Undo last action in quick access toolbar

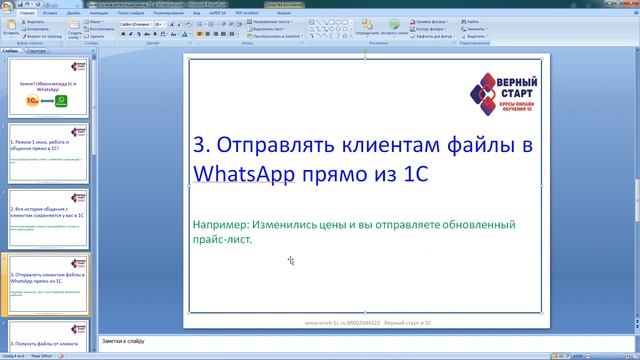27,4
